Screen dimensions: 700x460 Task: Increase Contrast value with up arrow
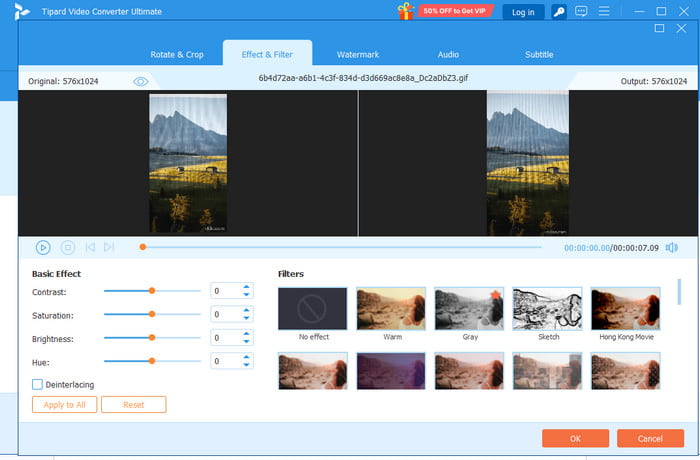click(246, 287)
